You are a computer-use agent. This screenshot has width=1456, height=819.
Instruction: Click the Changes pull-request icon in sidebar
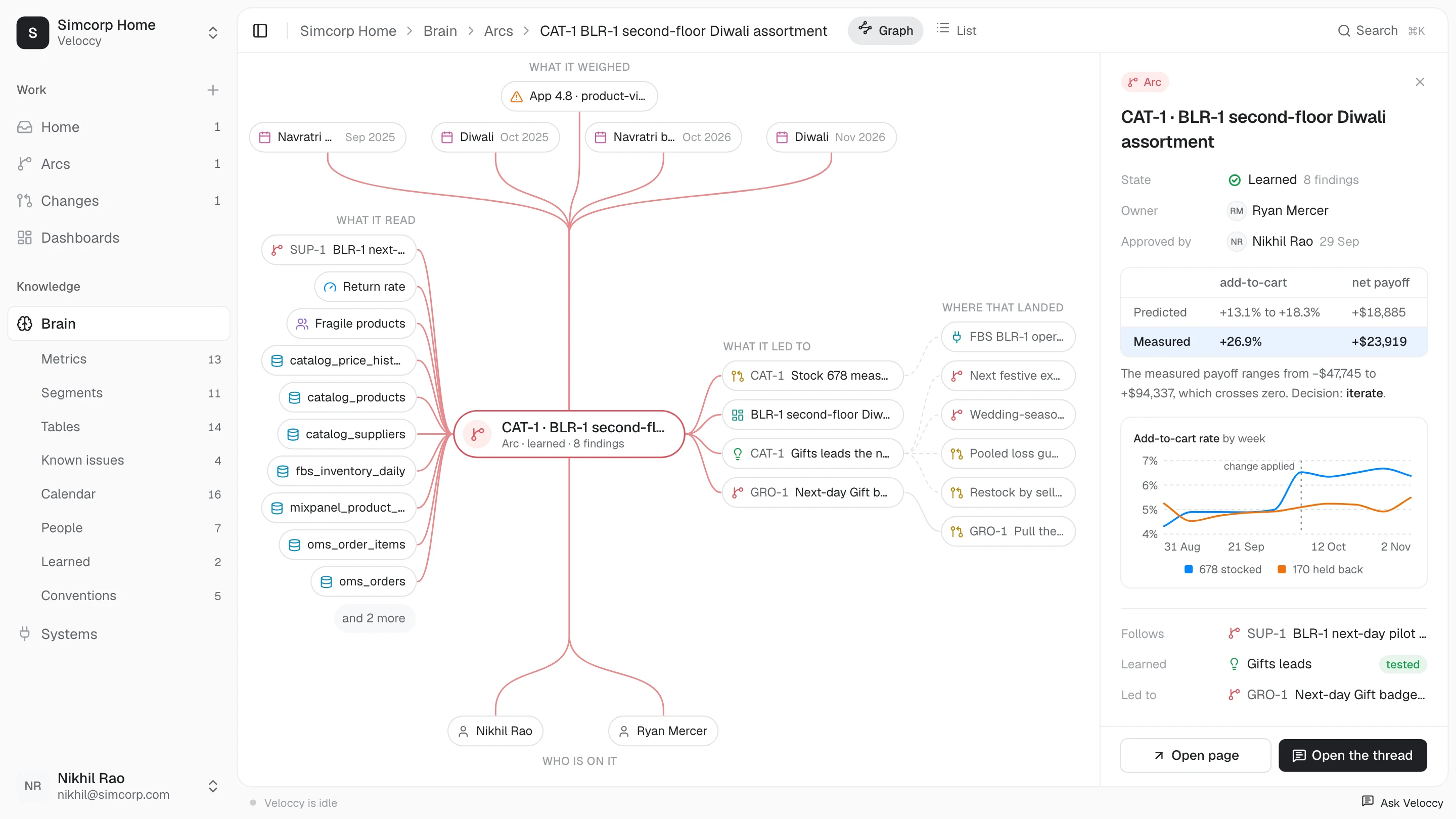point(24,201)
